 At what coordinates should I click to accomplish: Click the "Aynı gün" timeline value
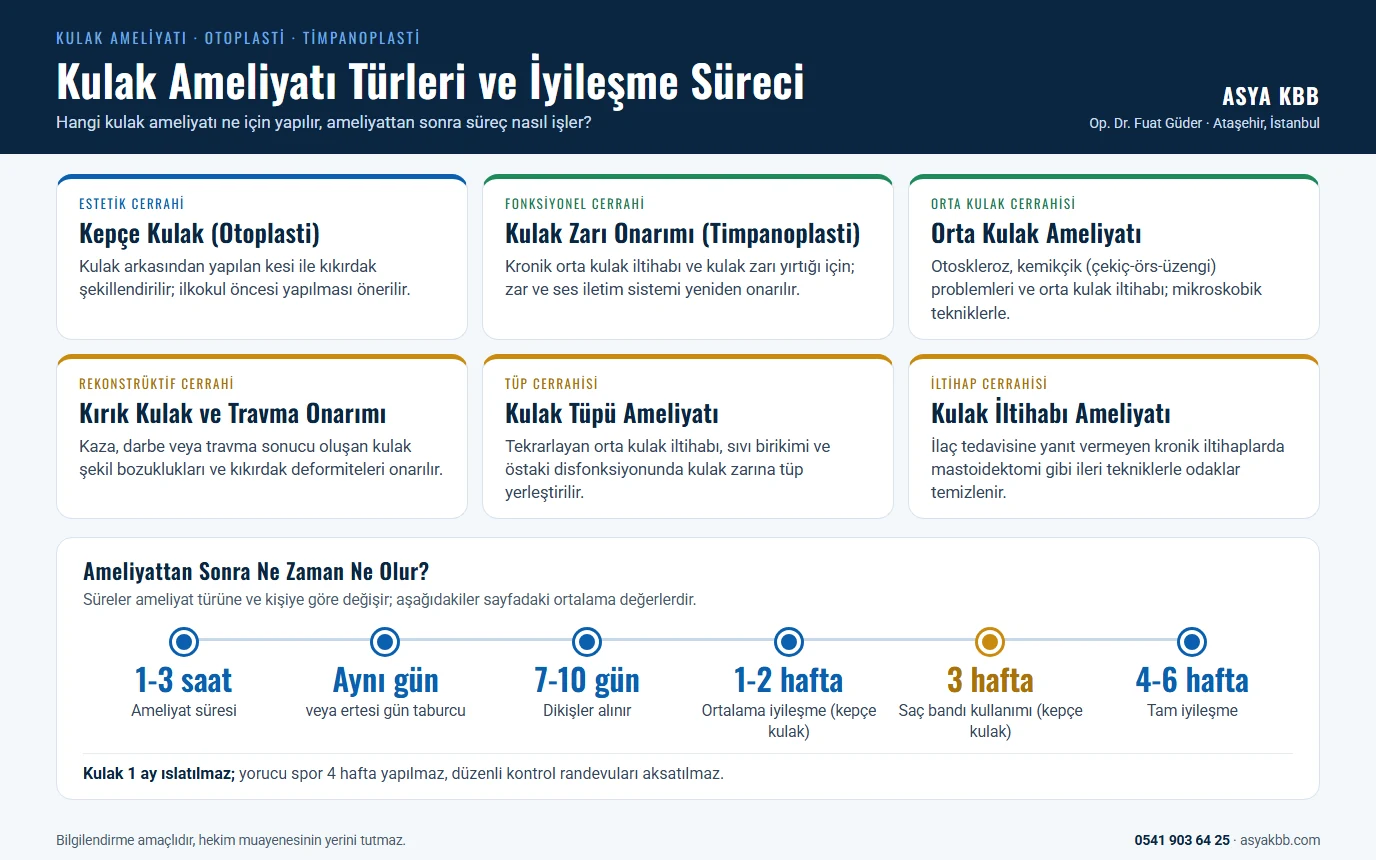pyautogui.click(x=385, y=680)
